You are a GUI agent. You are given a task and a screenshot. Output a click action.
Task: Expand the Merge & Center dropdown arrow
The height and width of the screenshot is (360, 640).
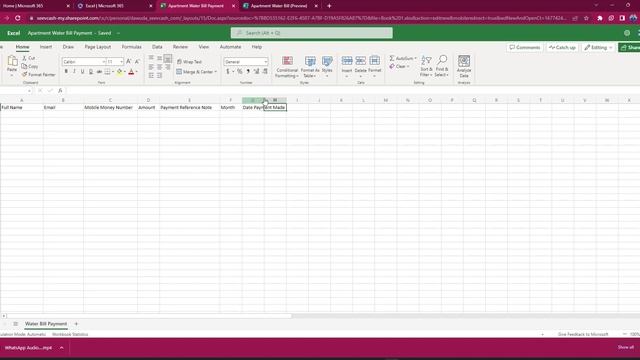[216, 72]
